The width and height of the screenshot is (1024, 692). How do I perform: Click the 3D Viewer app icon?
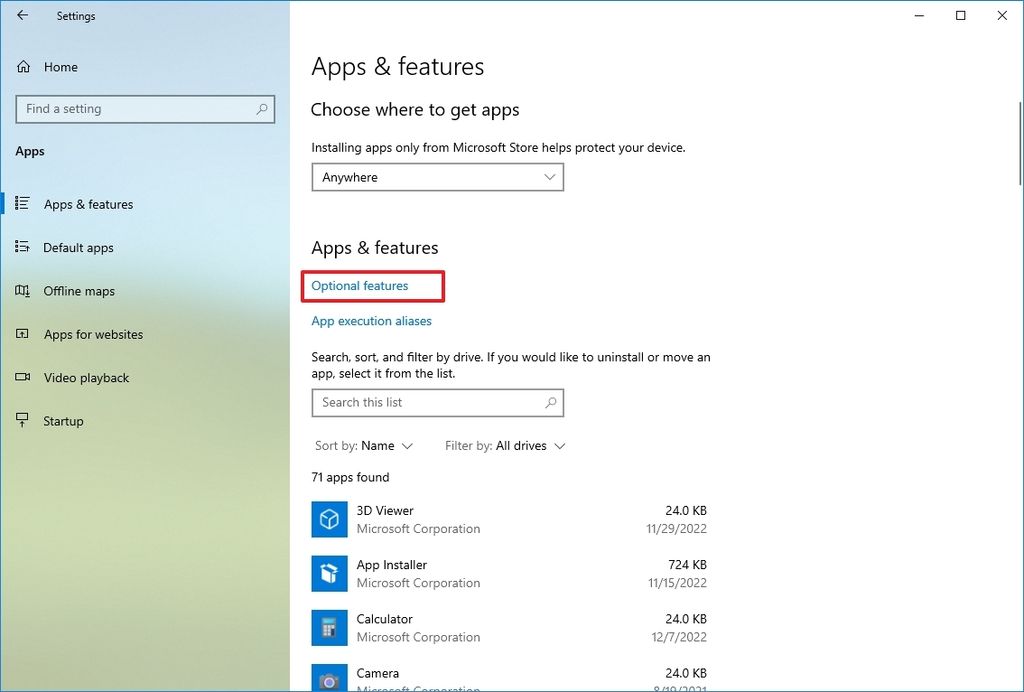click(329, 519)
